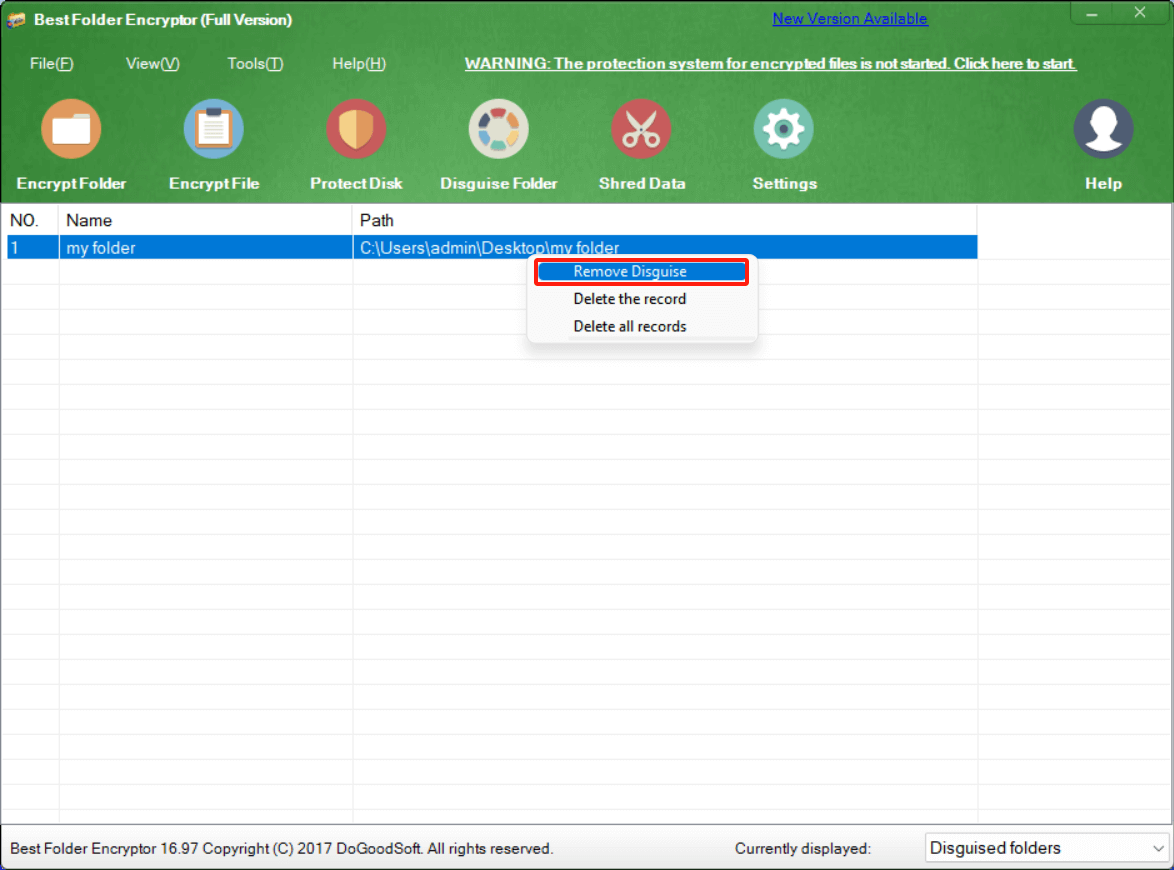Sort by the Name column header

[206, 221]
